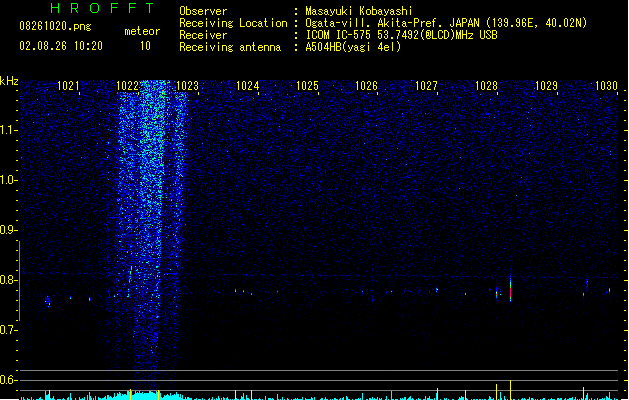Click the antenna A504HB(yagi 4el) text
The width and height of the screenshot is (629, 400).
click(x=353, y=47)
